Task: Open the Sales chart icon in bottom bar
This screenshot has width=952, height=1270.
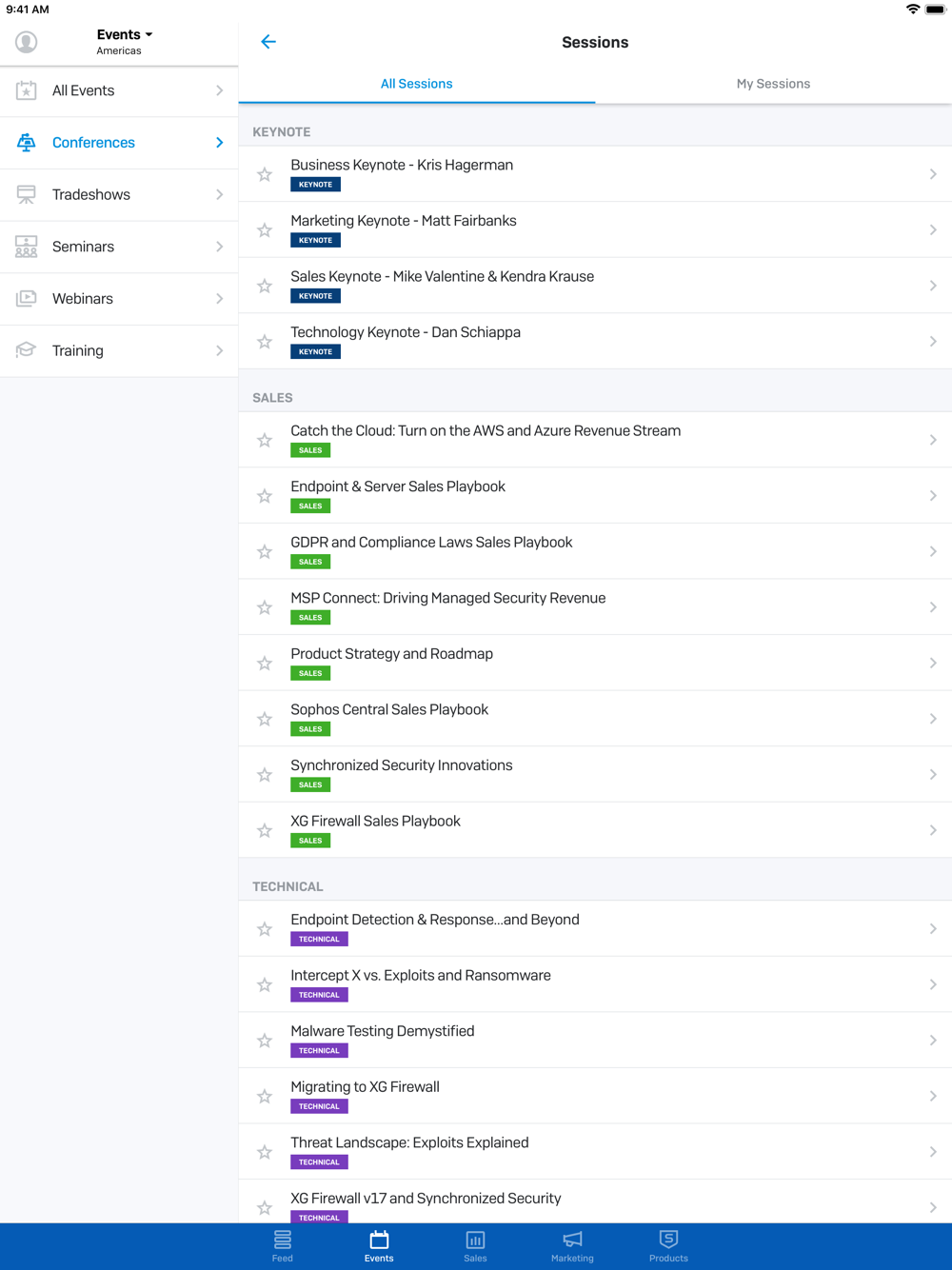Action: tap(475, 1240)
